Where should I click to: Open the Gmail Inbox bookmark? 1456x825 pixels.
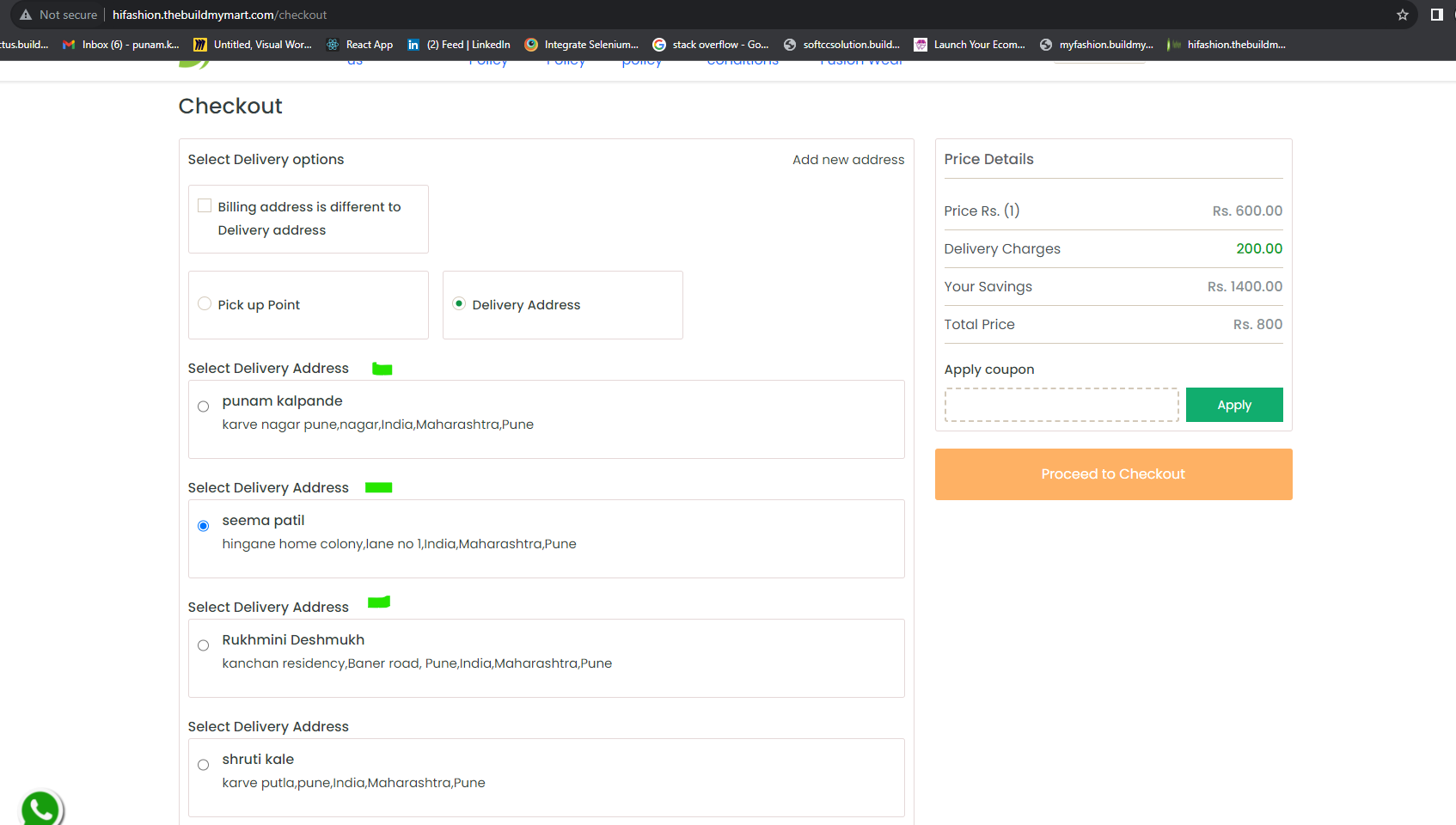point(121,45)
